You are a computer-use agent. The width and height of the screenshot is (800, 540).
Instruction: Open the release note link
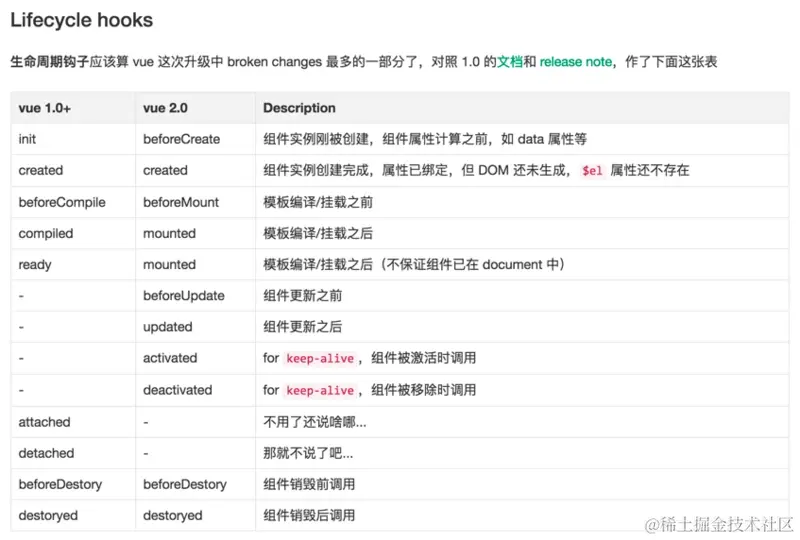pyautogui.click(x=576, y=62)
